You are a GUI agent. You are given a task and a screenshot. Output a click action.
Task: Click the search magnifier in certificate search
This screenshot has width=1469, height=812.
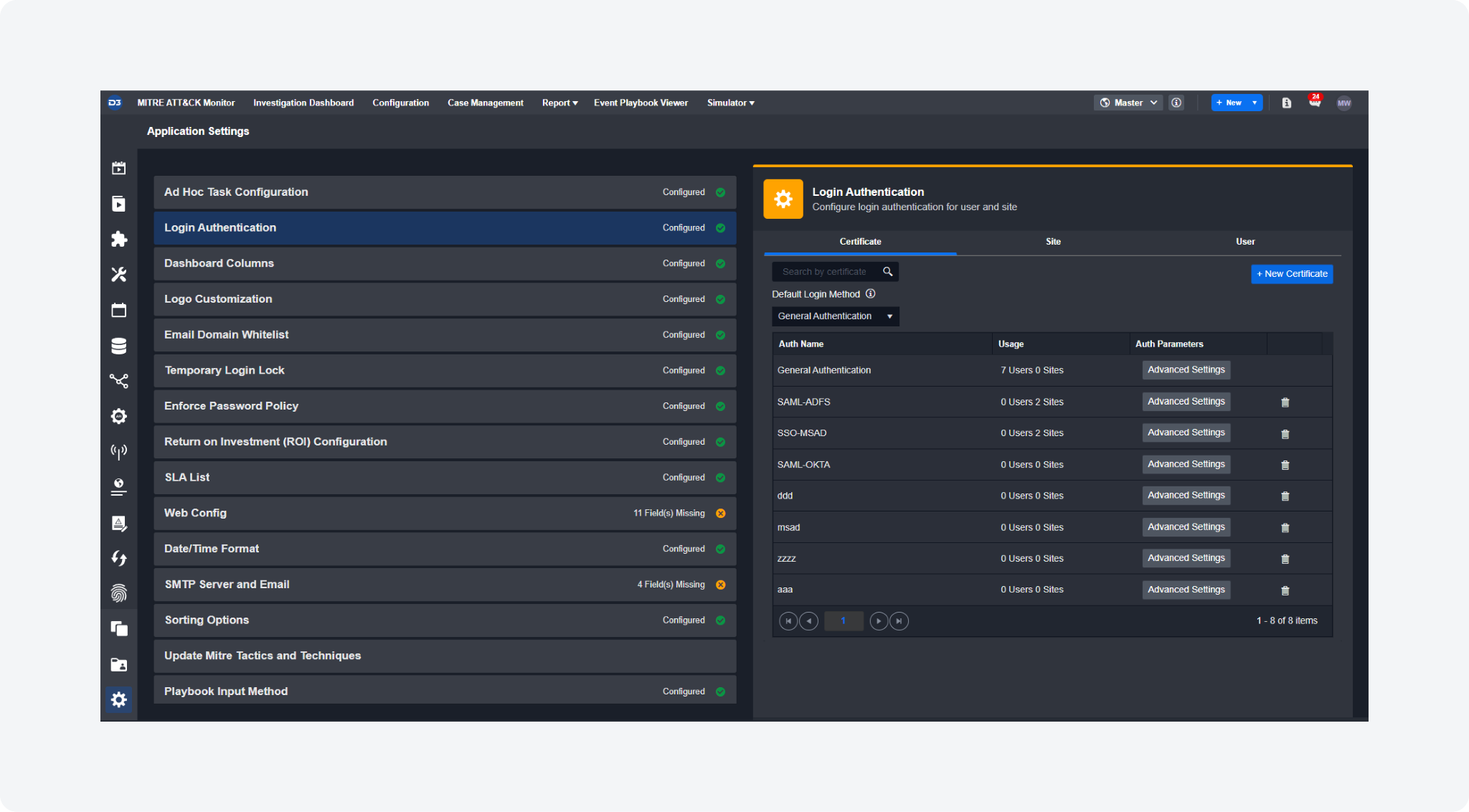point(887,272)
